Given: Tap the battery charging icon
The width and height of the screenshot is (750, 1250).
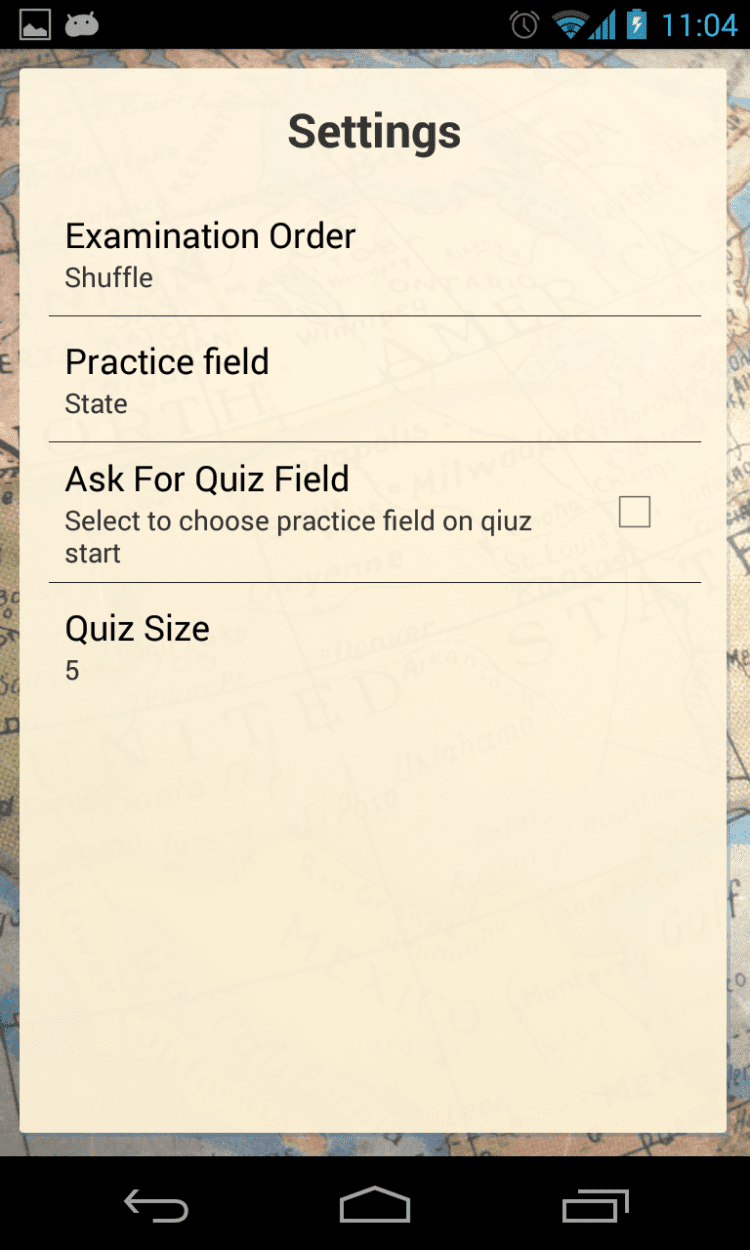Looking at the screenshot, I should pos(637,25).
